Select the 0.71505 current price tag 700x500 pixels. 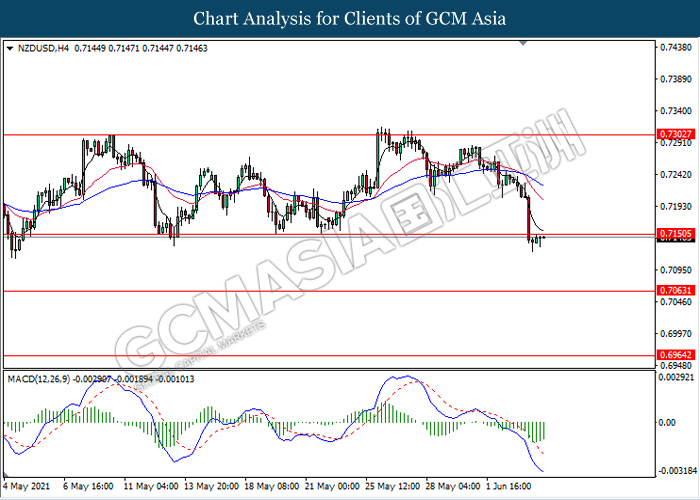(x=672, y=233)
